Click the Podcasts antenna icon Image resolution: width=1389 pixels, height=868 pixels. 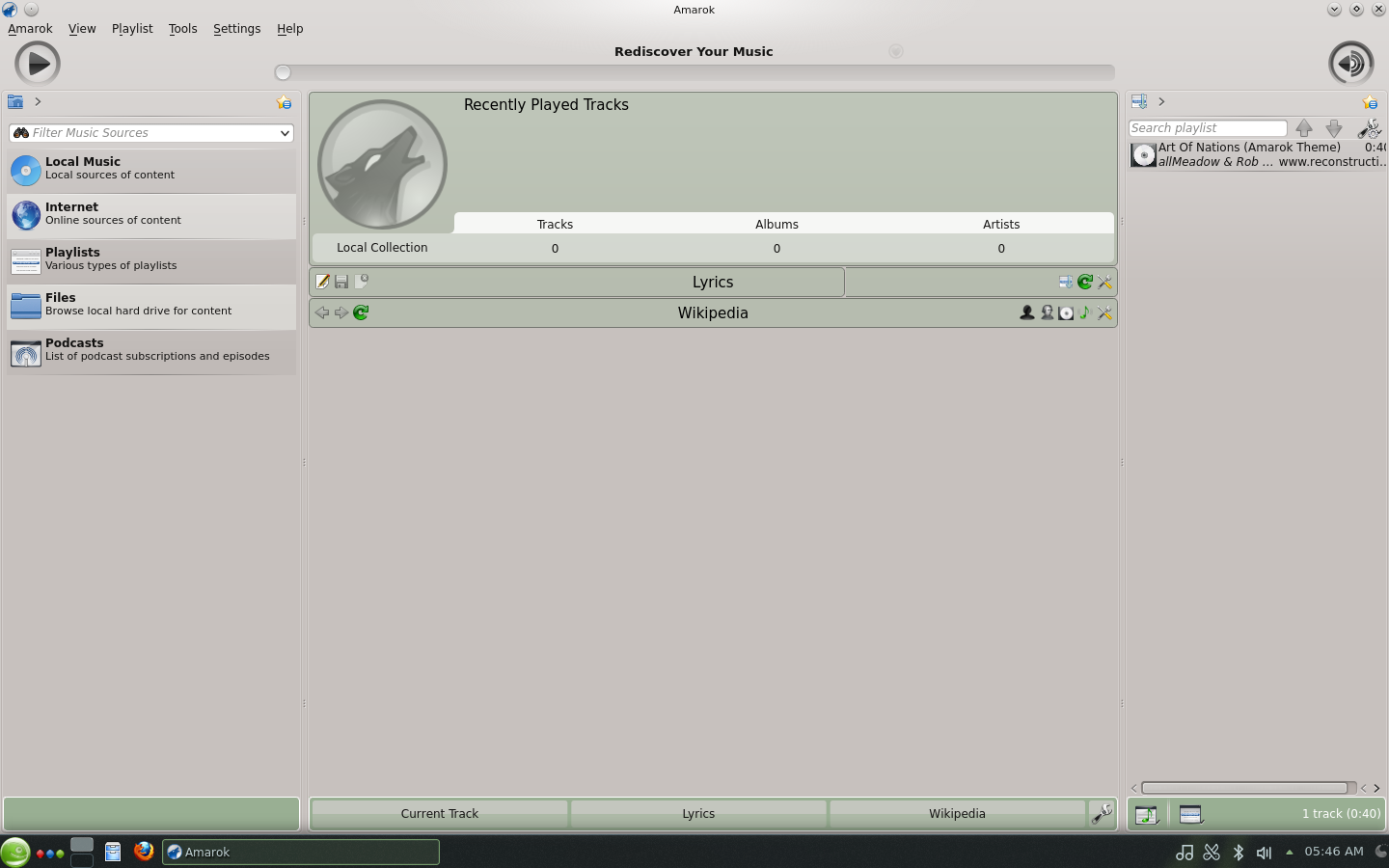tap(26, 353)
